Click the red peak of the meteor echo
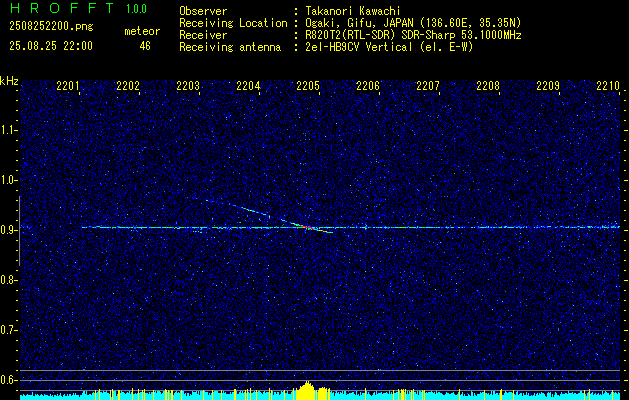This screenshot has width=629, height=400. pos(308,227)
